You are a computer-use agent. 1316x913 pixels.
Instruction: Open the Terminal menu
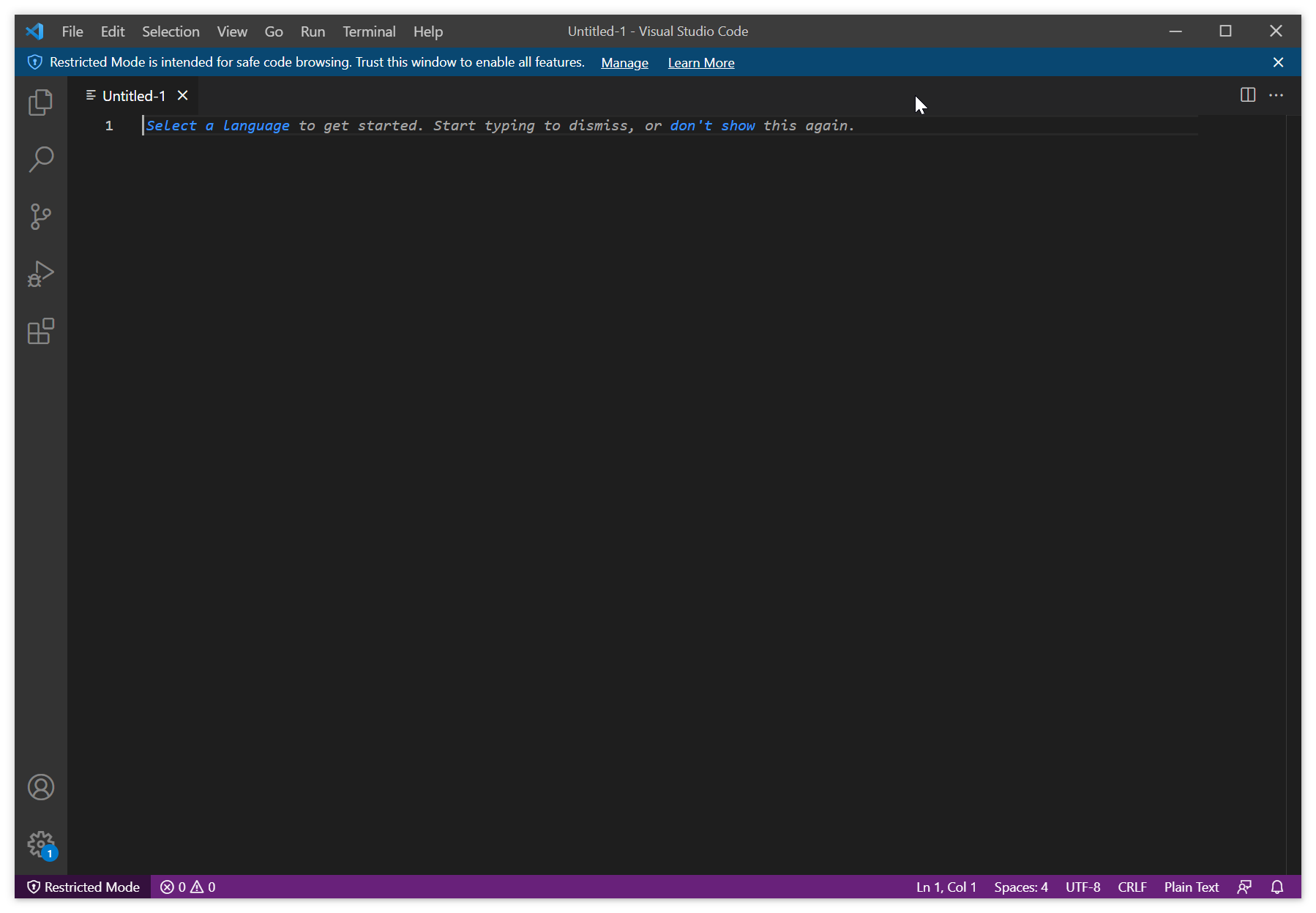369,31
